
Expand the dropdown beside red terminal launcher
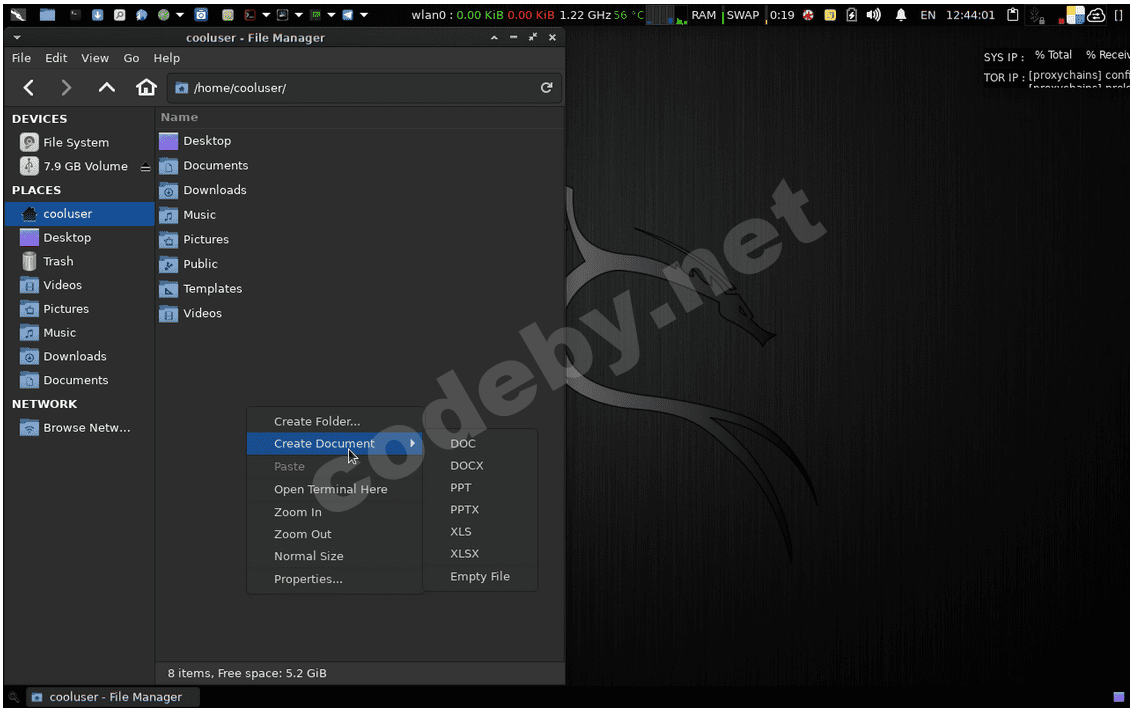click(266, 14)
